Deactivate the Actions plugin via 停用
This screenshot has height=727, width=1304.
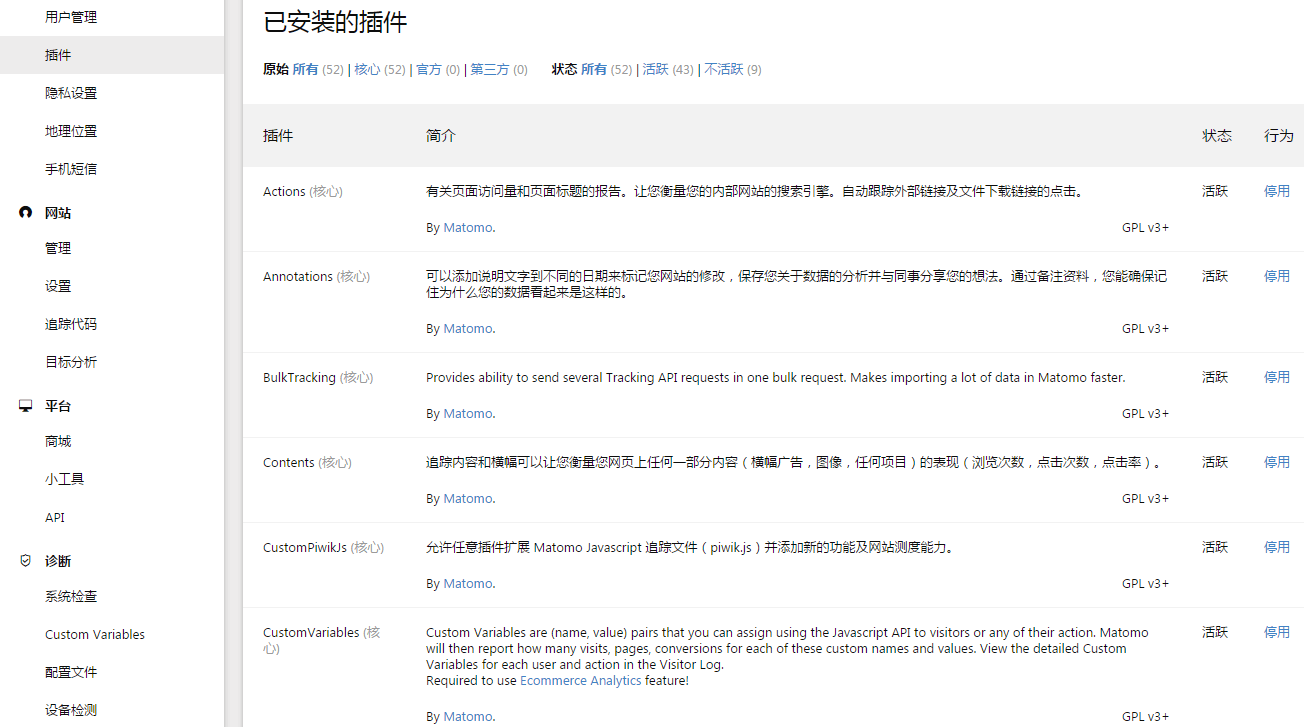click(x=1277, y=191)
